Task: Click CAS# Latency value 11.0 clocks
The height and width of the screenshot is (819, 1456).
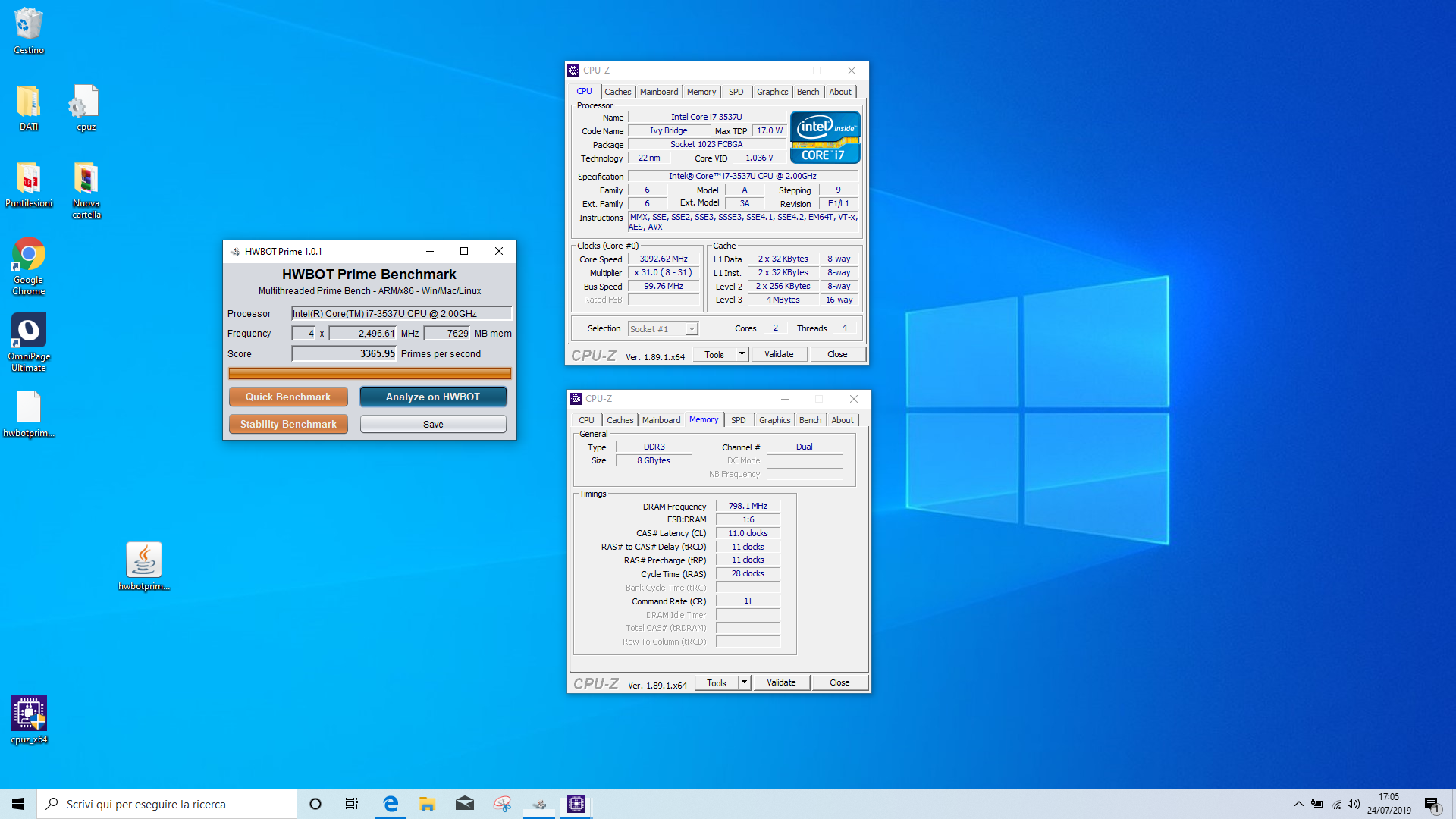Action: pos(748,533)
